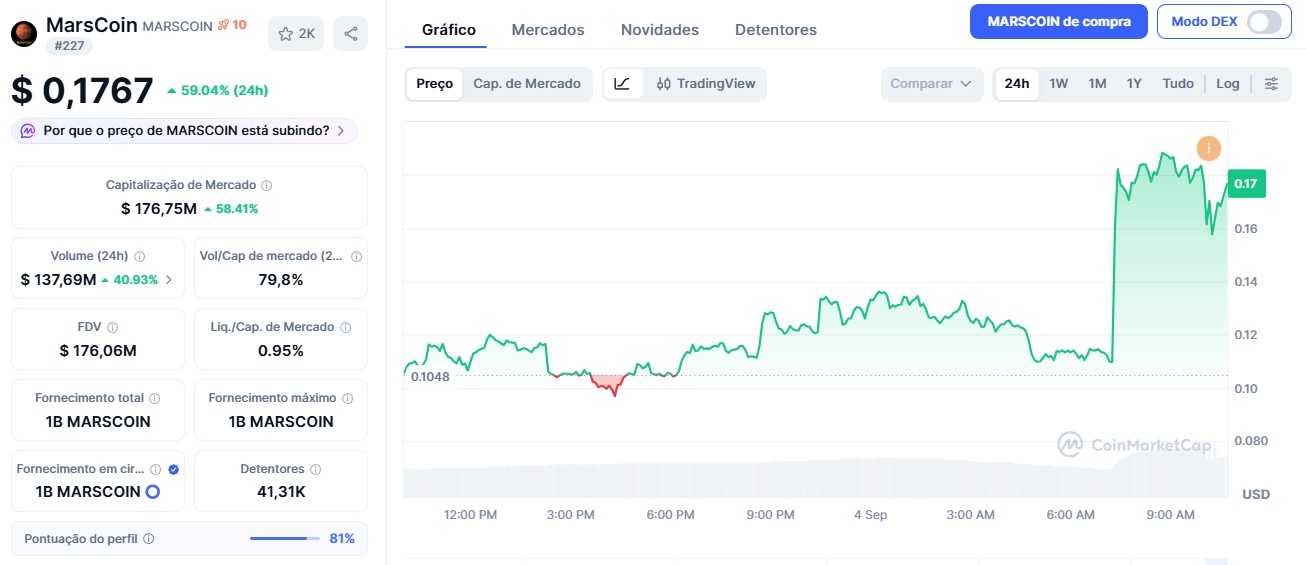
Task: Open the Mercados tab
Action: click(548, 30)
